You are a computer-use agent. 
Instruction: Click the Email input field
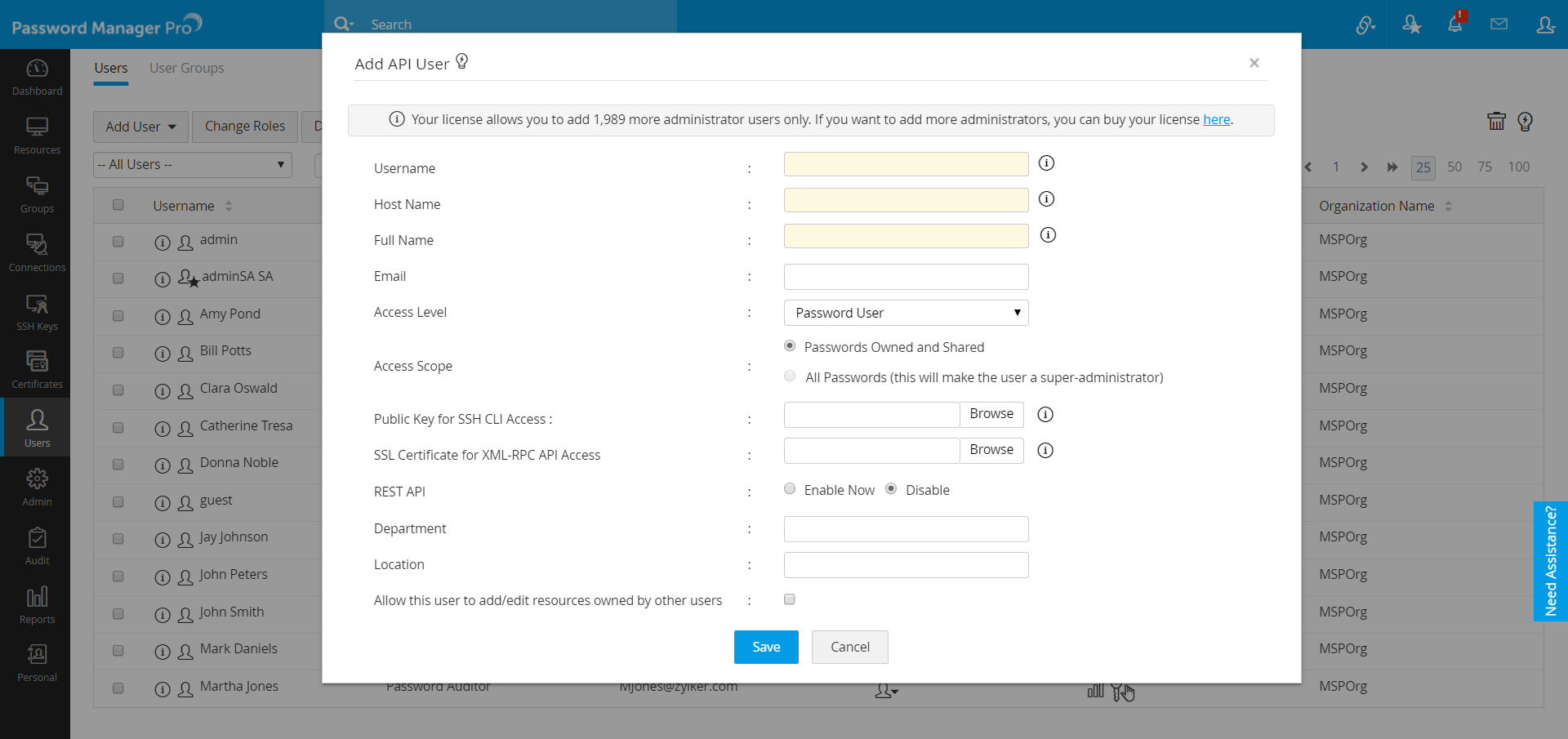pyautogui.click(x=906, y=277)
